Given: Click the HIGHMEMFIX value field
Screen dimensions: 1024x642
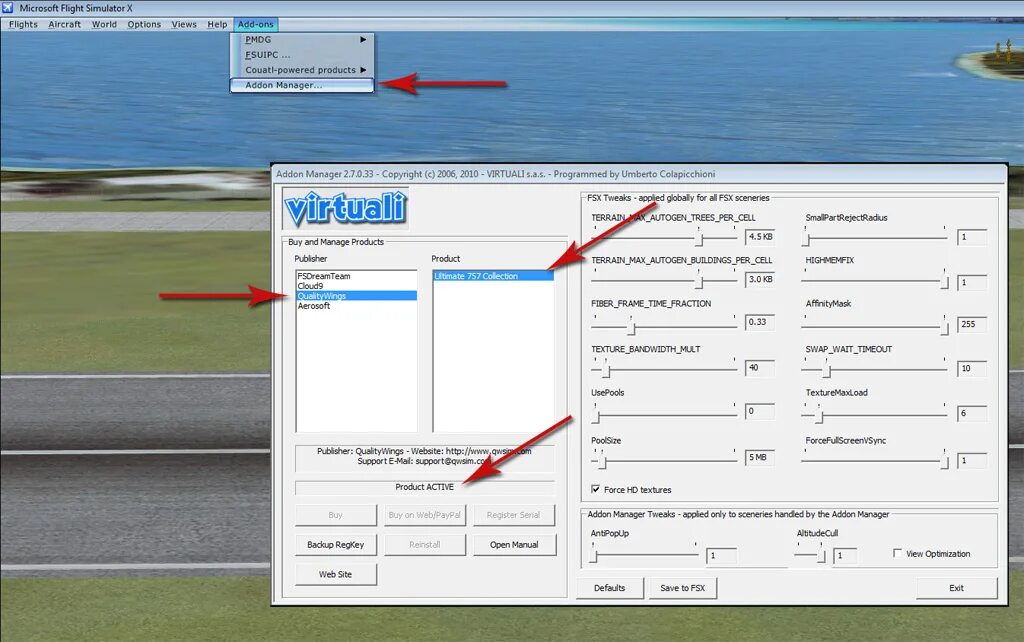Looking at the screenshot, I should point(972,282).
